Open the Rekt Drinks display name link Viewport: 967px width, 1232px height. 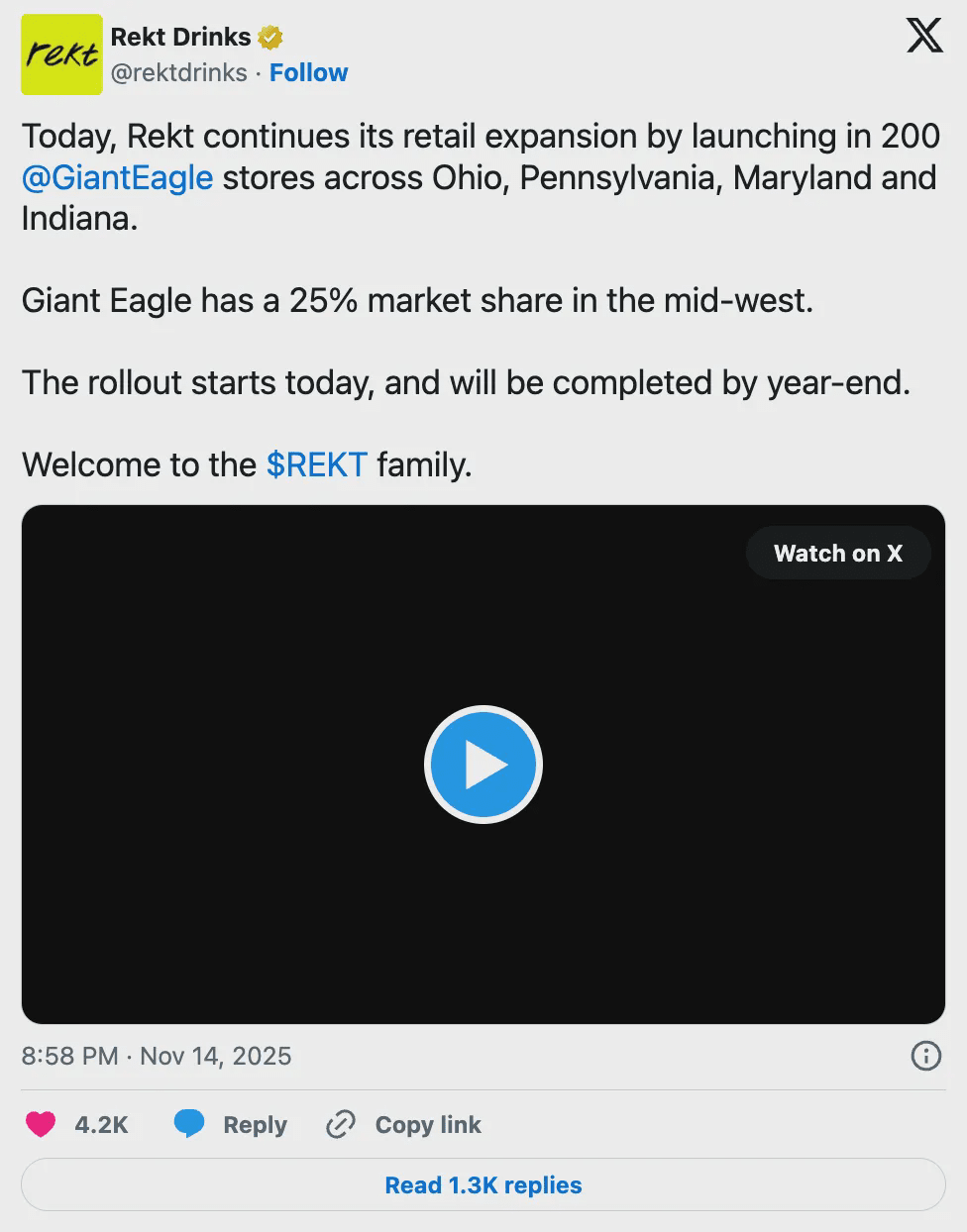coord(180,37)
